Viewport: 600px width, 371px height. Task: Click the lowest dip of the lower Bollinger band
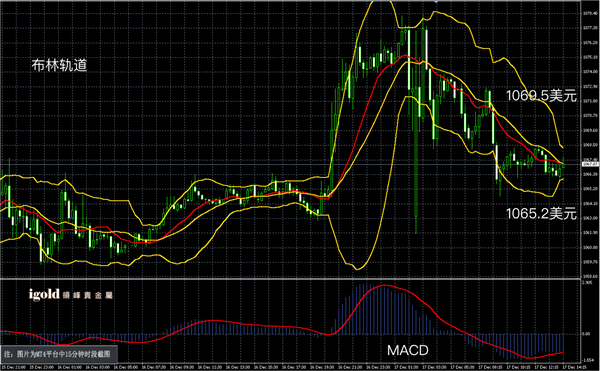pyautogui.click(x=357, y=268)
